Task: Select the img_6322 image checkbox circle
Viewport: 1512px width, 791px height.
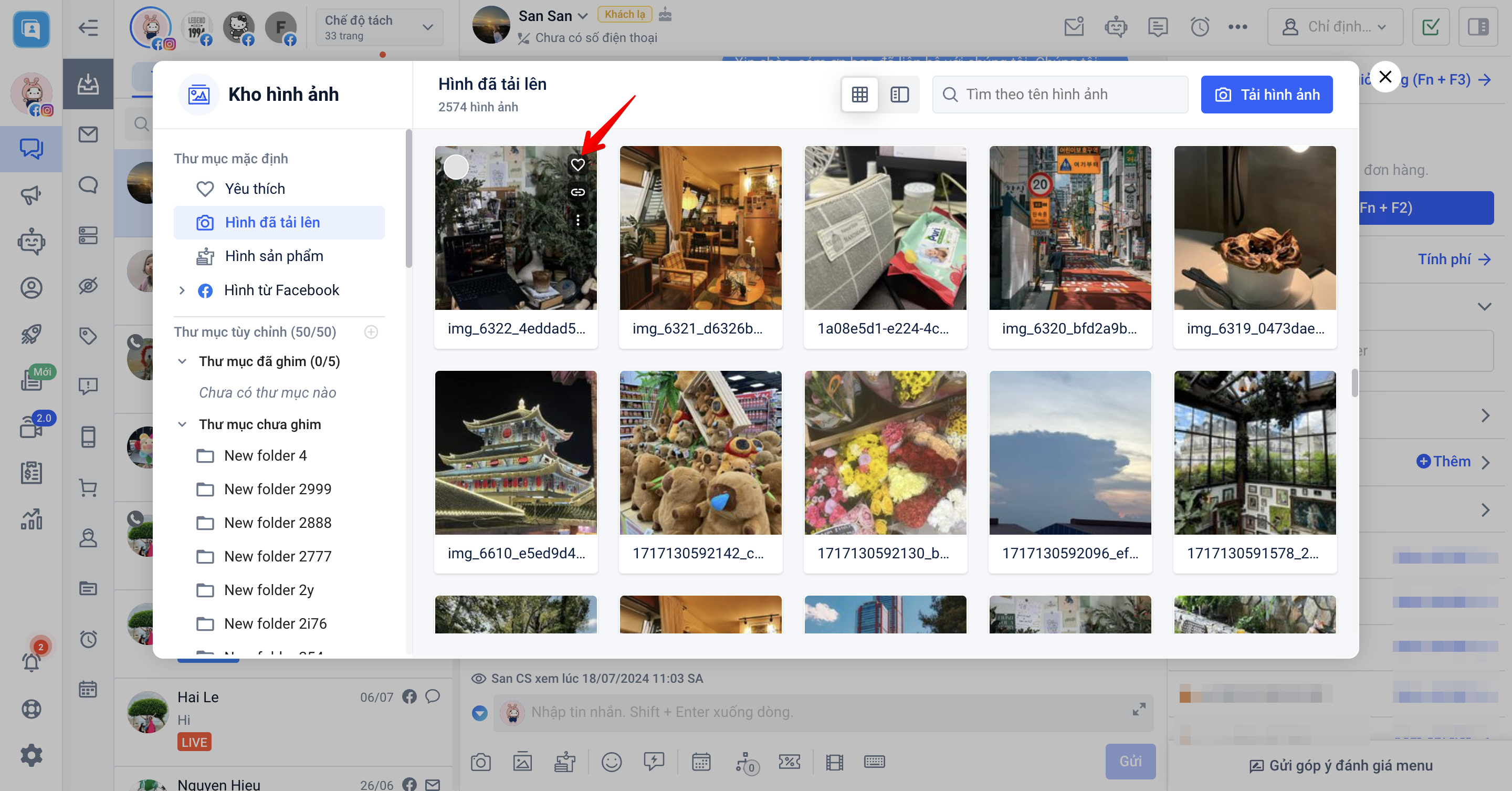Action: pos(456,167)
